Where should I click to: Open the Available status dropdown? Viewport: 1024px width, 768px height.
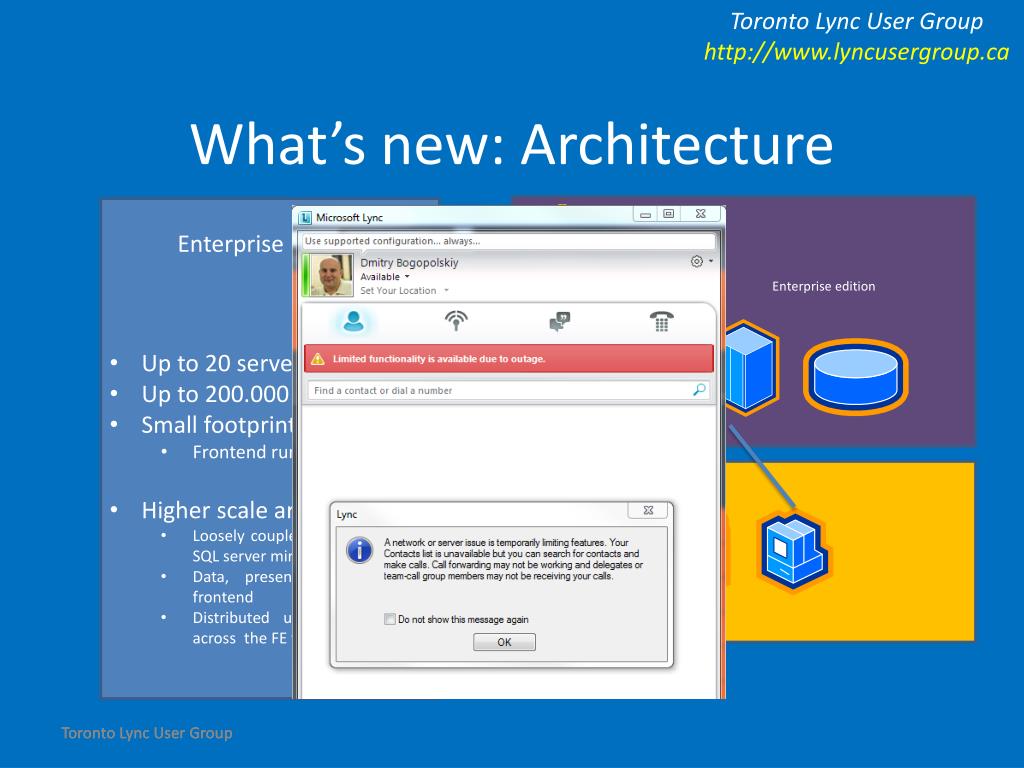pos(385,277)
